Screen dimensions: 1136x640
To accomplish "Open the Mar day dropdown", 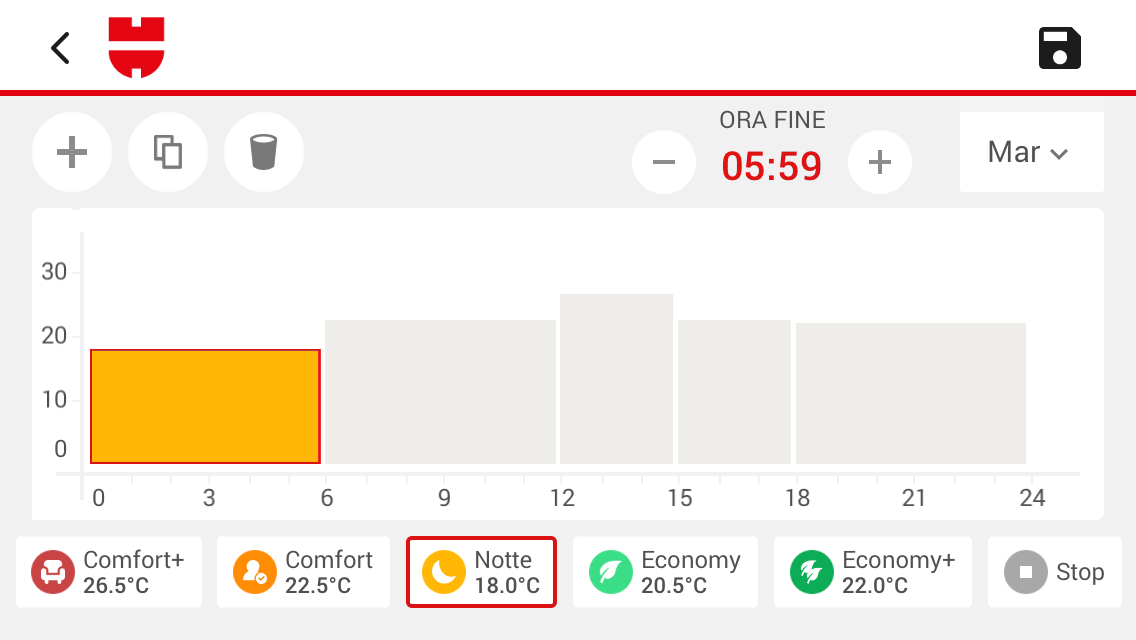I will point(1032,152).
